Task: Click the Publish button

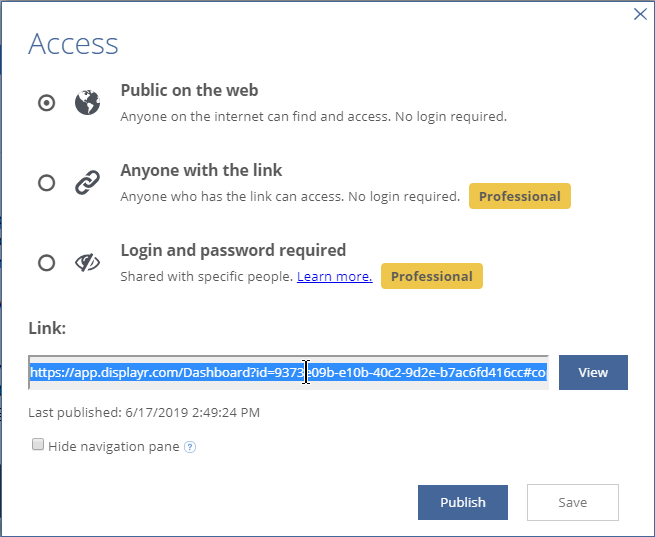Action: [462, 502]
